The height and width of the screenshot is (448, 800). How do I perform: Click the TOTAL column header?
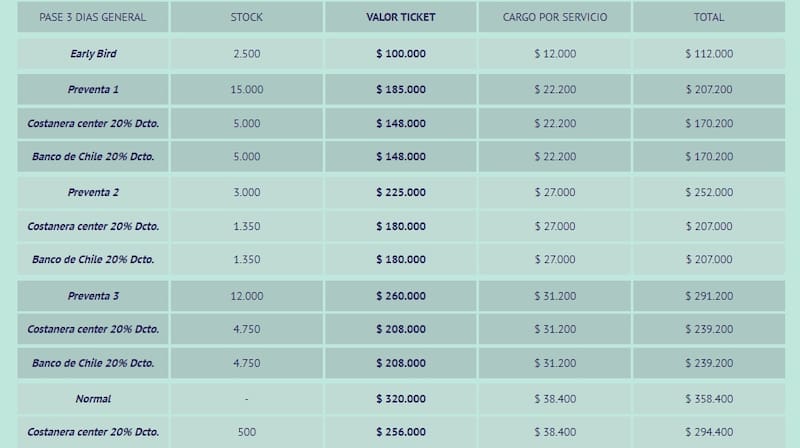click(709, 17)
